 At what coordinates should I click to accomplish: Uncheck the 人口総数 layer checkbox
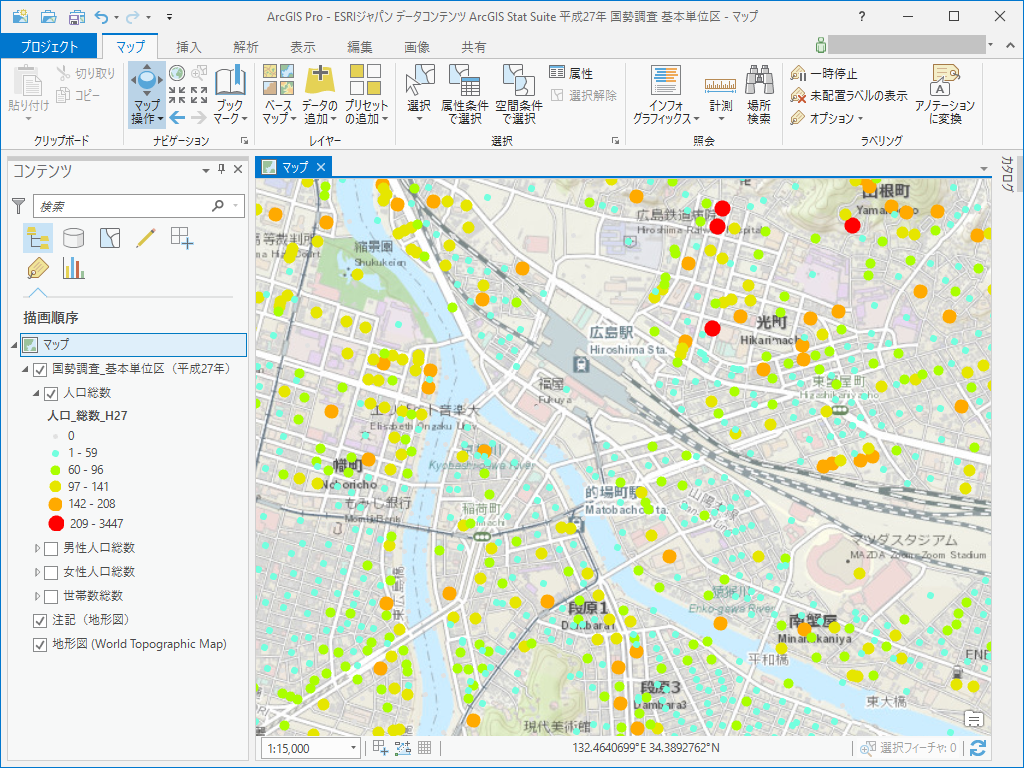(x=51, y=393)
